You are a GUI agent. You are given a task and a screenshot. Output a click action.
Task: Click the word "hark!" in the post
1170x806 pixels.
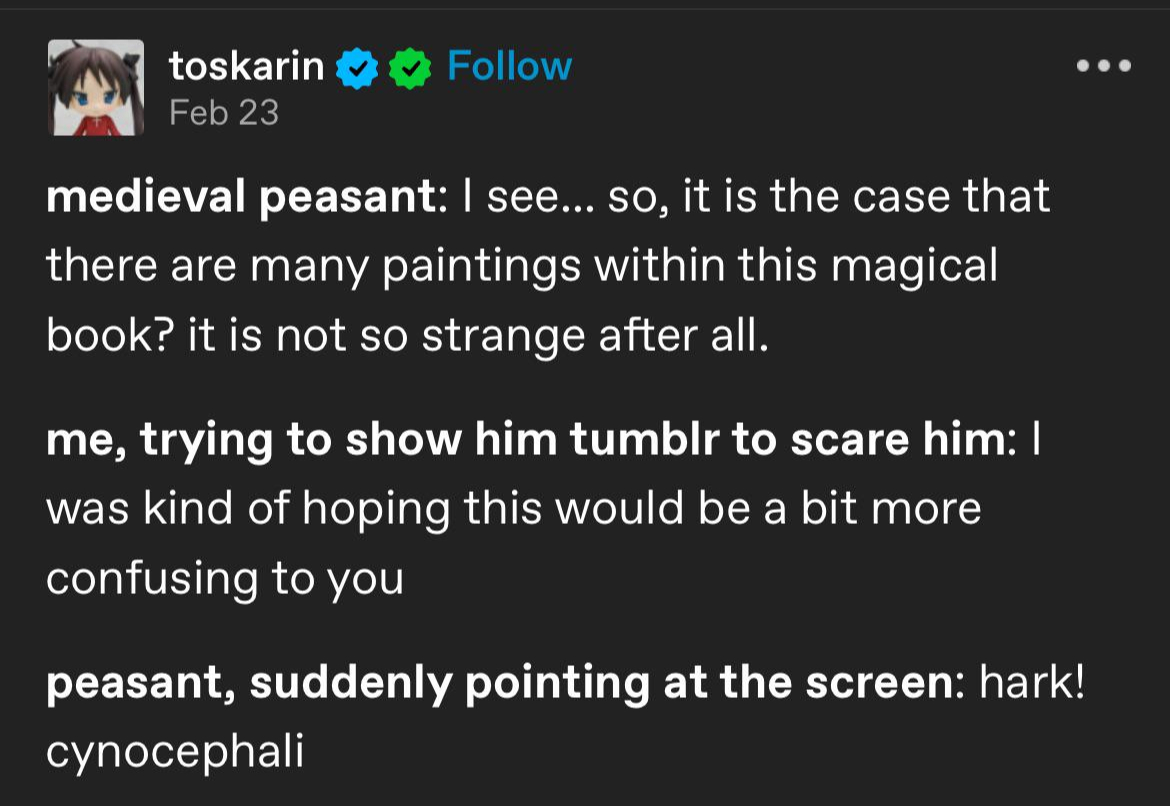click(x=1032, y=683)
